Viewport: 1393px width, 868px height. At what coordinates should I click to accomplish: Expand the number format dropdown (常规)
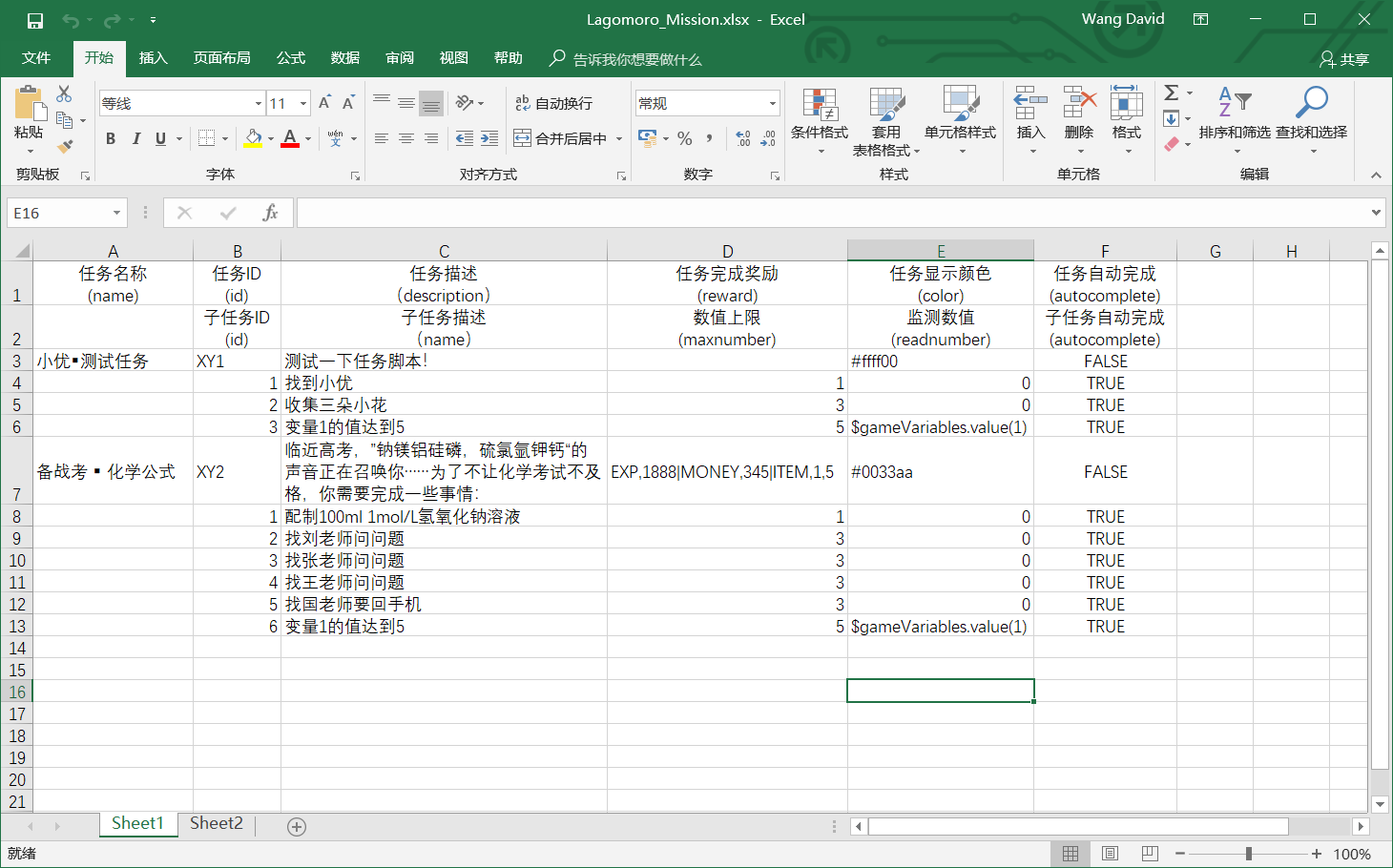[772, 103]
